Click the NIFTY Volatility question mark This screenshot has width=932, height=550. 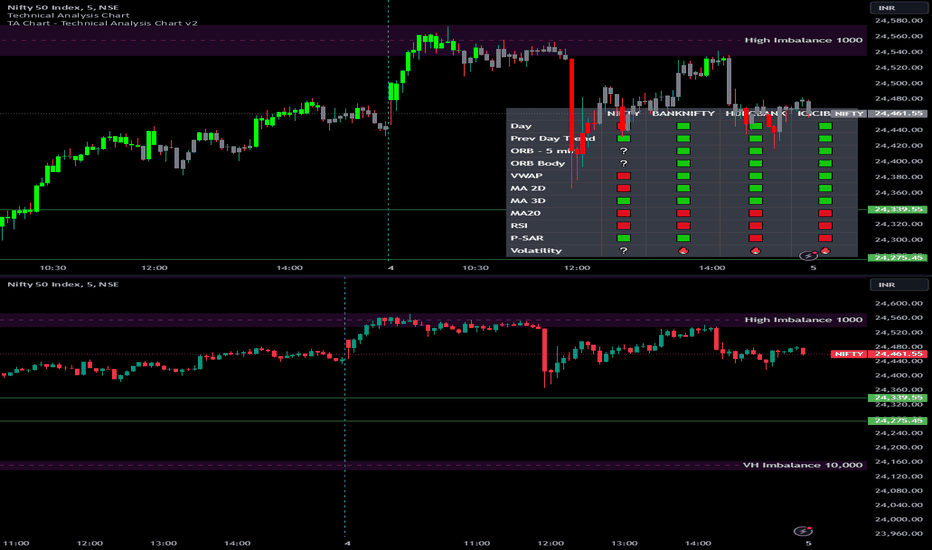coord(624,250)
